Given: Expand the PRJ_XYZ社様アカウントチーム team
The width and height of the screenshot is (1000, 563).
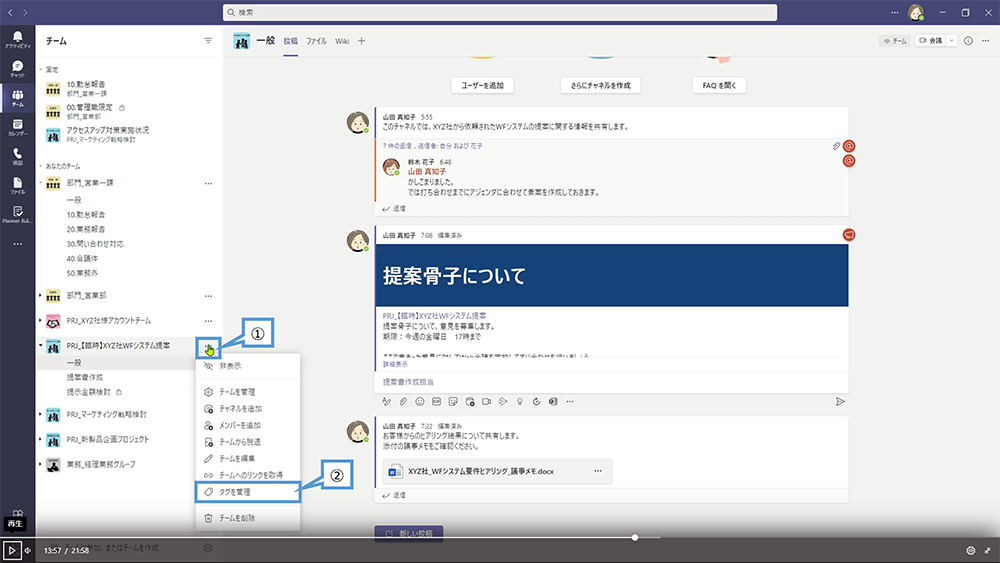Looking at the screenshot, I should point(41,321).
